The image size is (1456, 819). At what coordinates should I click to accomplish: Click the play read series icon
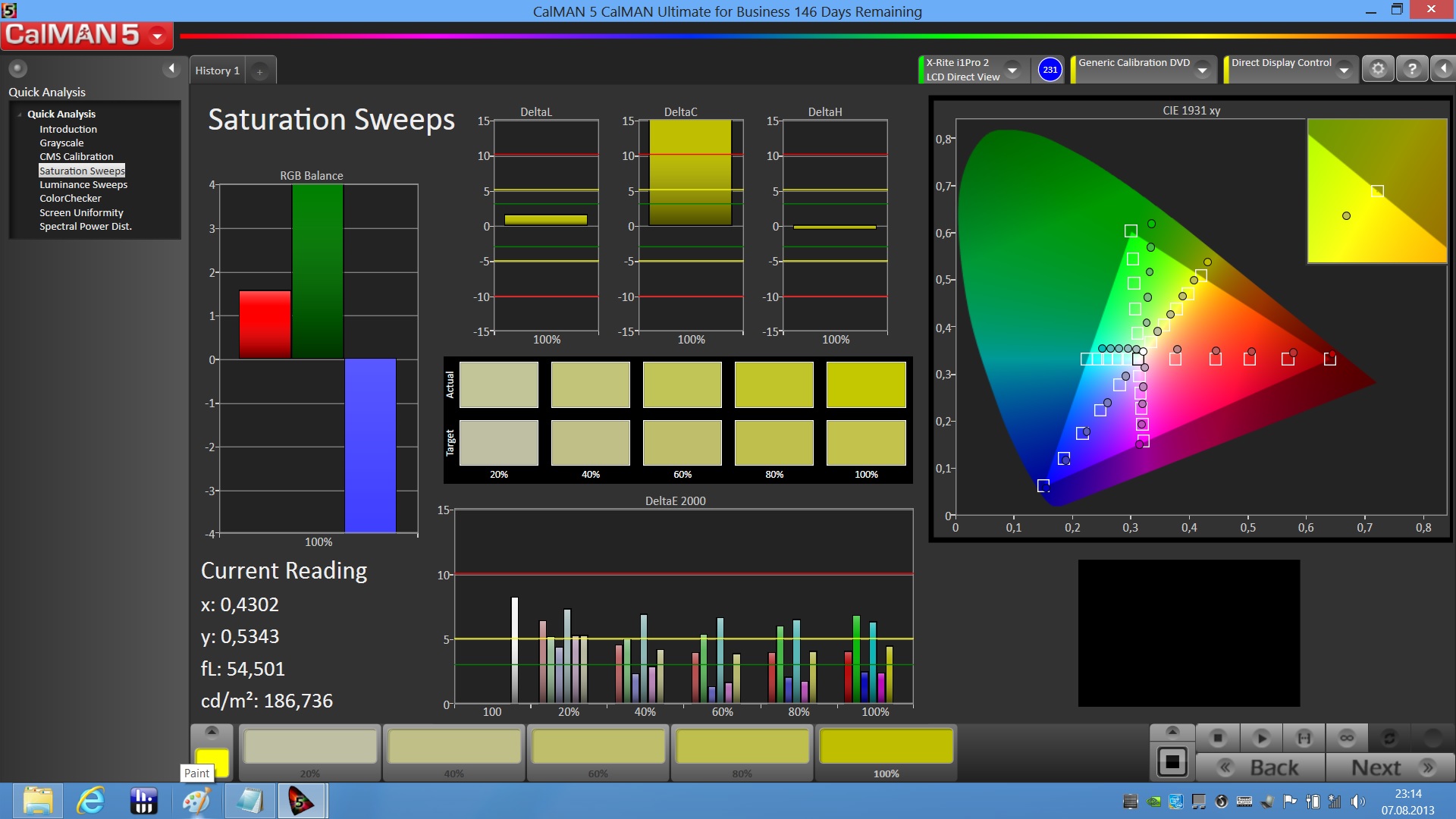coord(1261,737)
